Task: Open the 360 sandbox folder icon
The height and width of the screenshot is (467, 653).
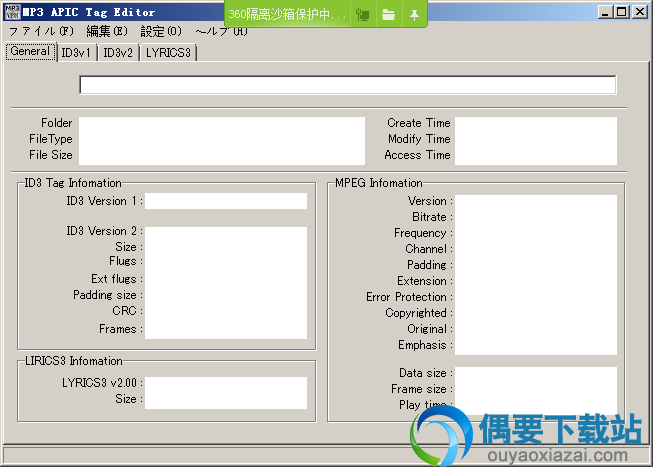Action: click(388, 15)
